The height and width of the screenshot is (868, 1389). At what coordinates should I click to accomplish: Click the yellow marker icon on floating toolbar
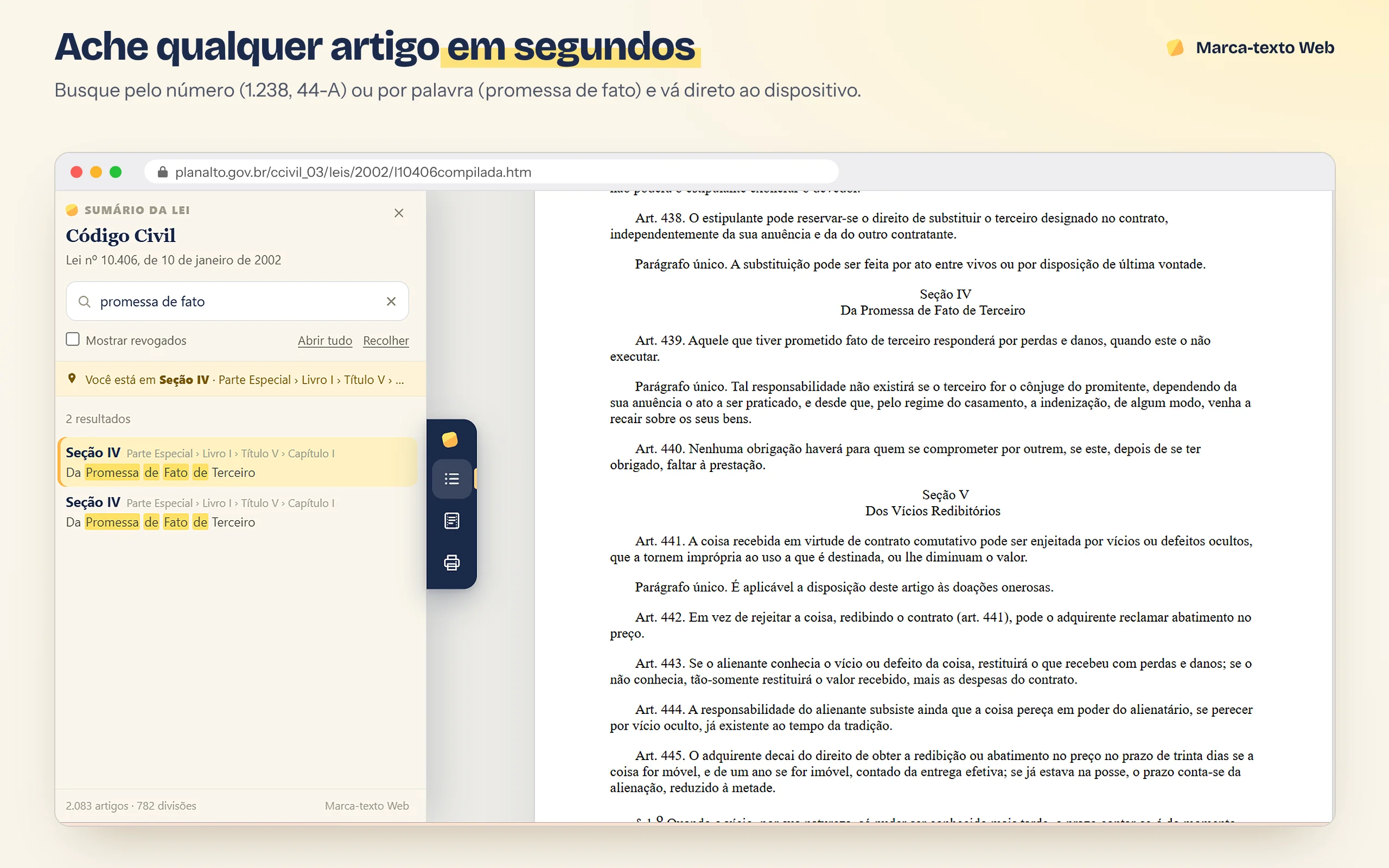click(x=450, y=440)
